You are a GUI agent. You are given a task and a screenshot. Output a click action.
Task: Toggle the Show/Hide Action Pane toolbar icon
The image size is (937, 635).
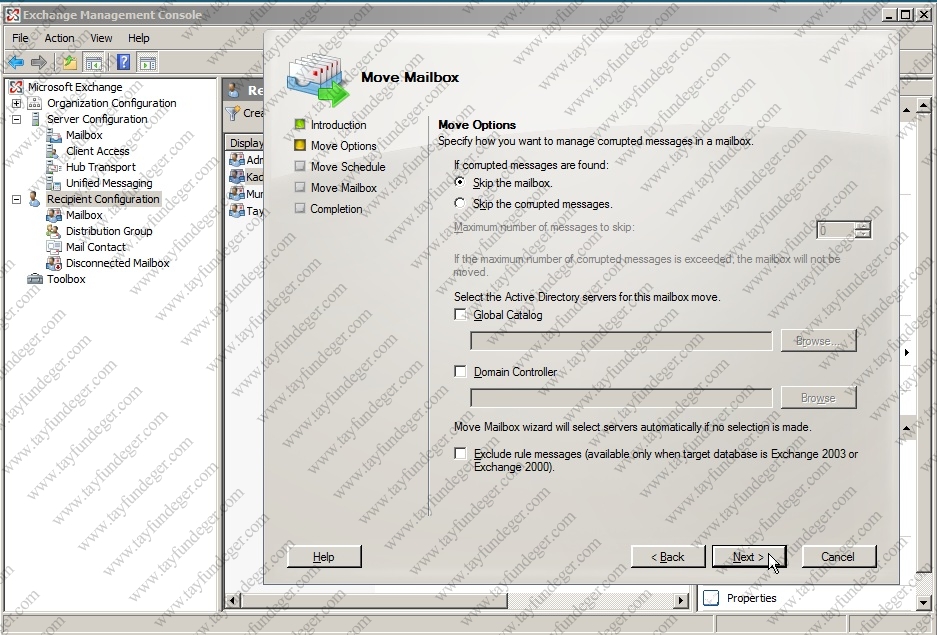coord(148,62)
